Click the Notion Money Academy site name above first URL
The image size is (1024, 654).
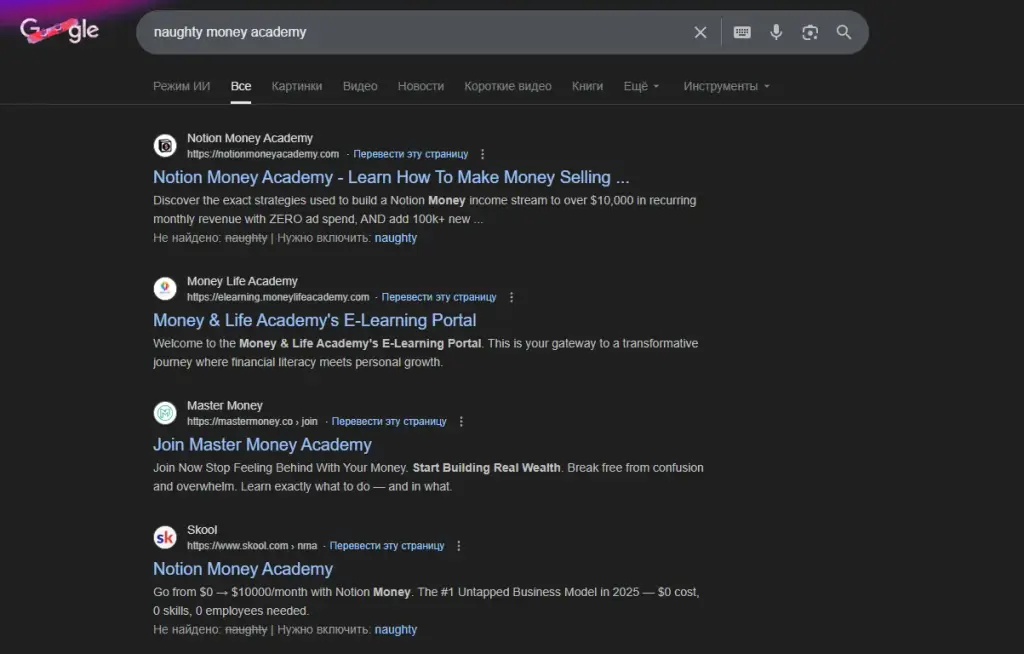(250, 138)
